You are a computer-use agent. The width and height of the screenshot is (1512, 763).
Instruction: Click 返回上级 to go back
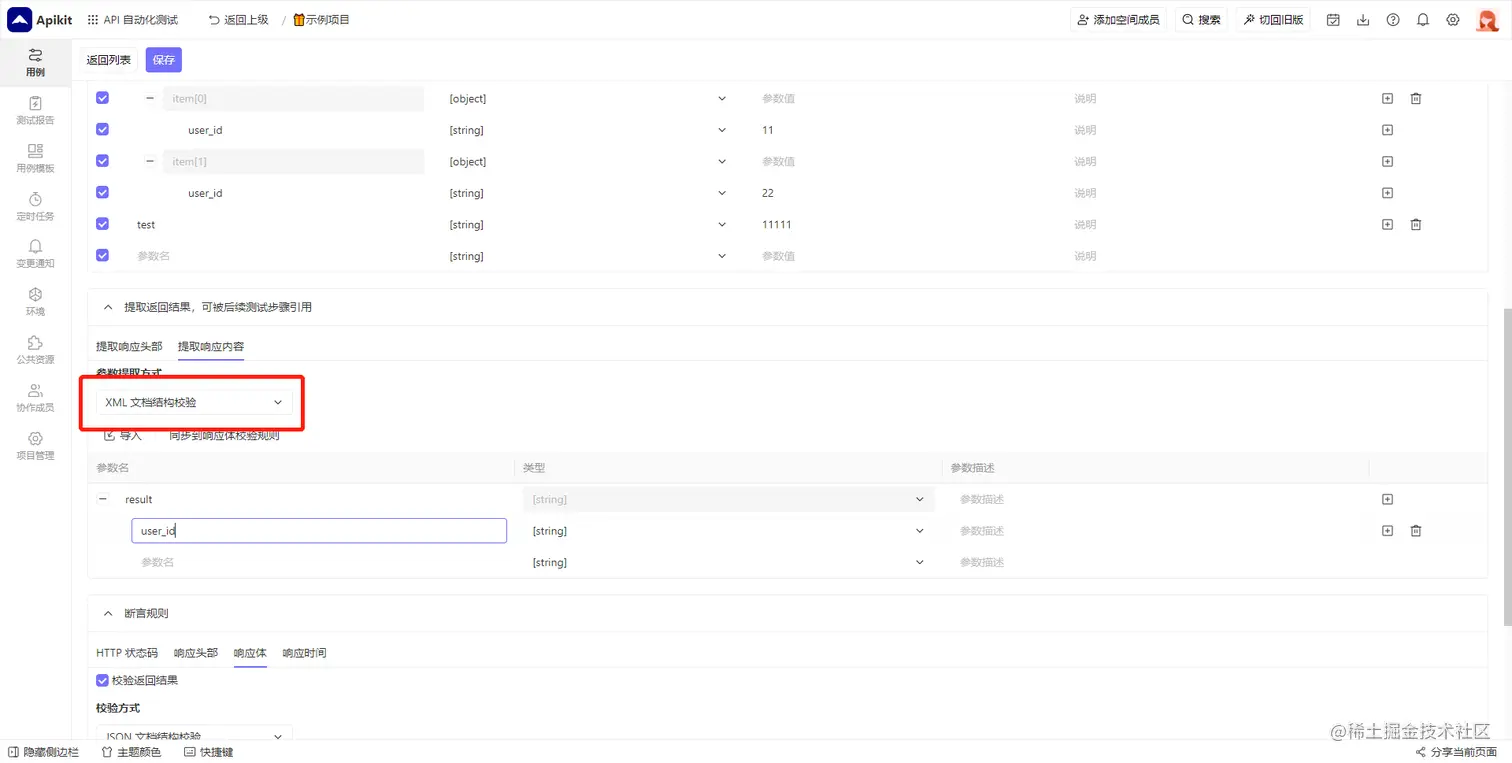238,20
